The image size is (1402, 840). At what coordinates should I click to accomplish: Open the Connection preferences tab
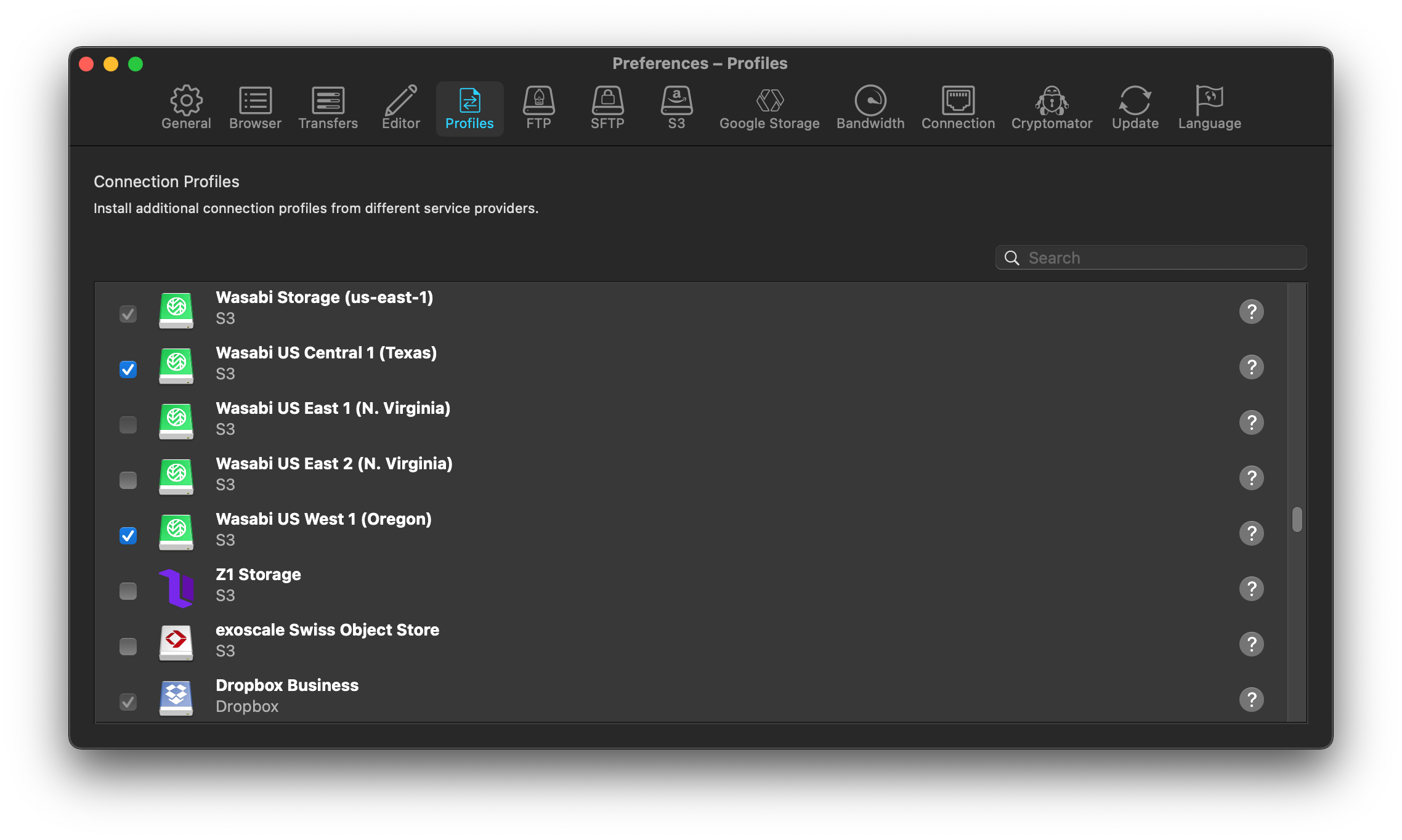tap(958, 108)
